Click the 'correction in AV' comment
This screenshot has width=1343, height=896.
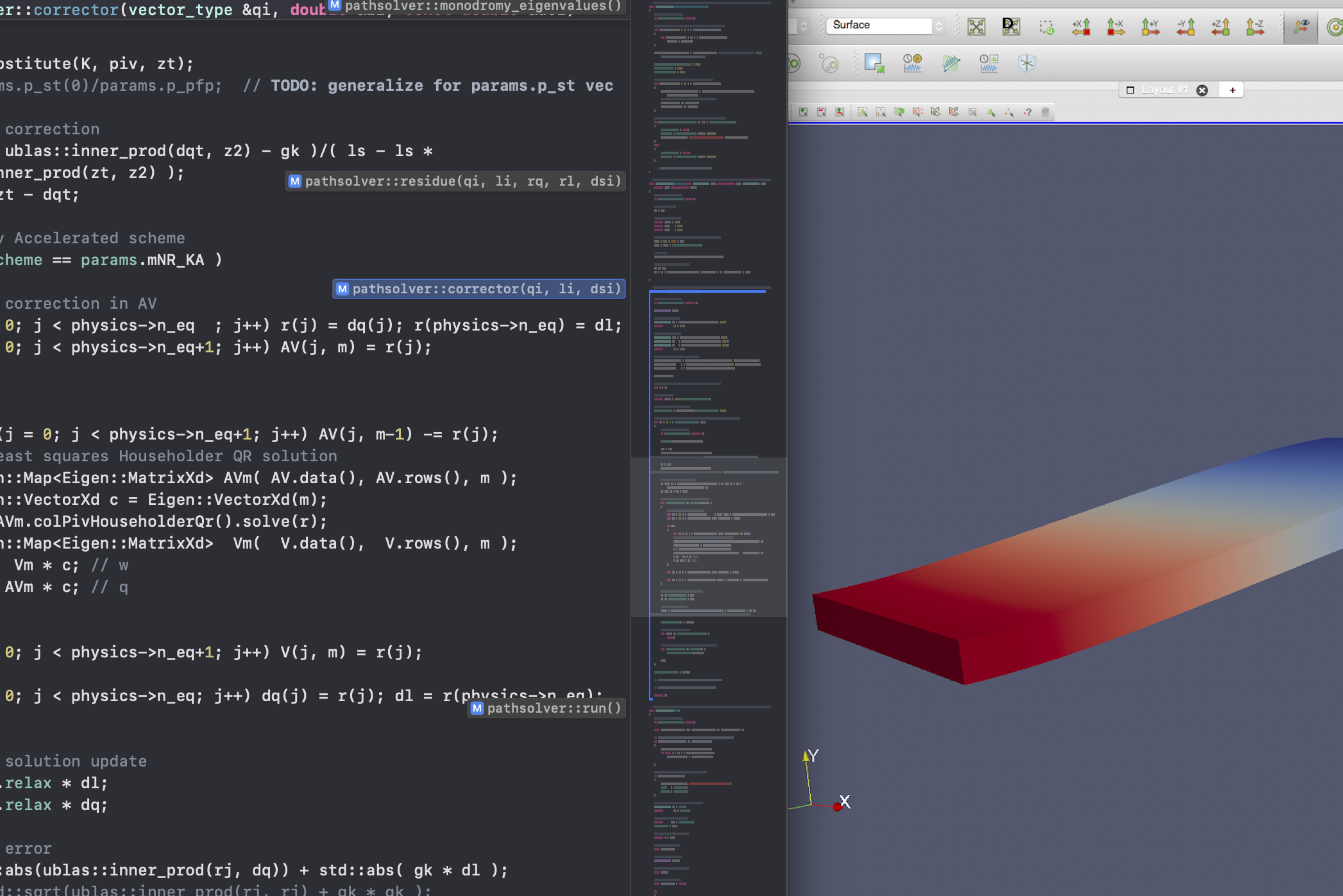tap(81, 303)
